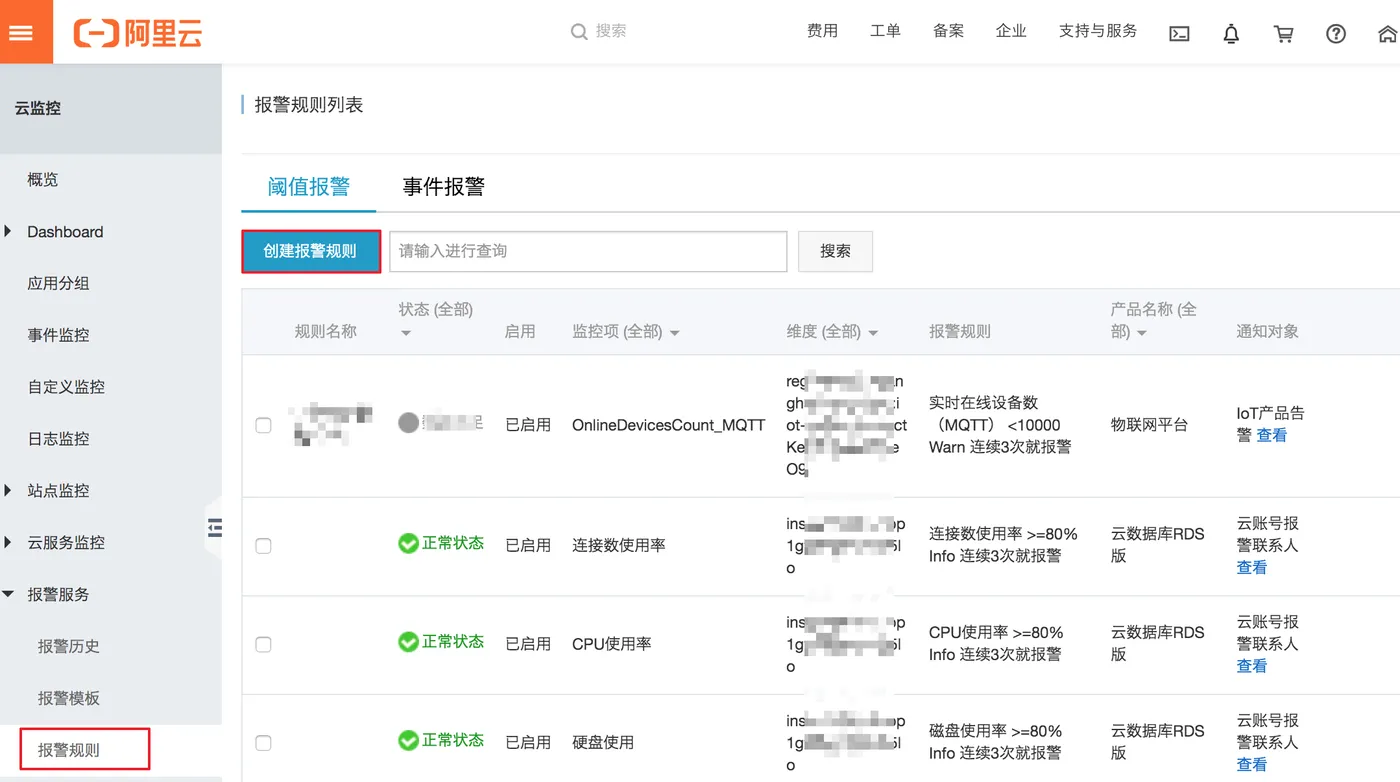Click green check icon in 硬盘使用 row
Viewport: 1400px width, 782px height.
[x=408, y=740]
